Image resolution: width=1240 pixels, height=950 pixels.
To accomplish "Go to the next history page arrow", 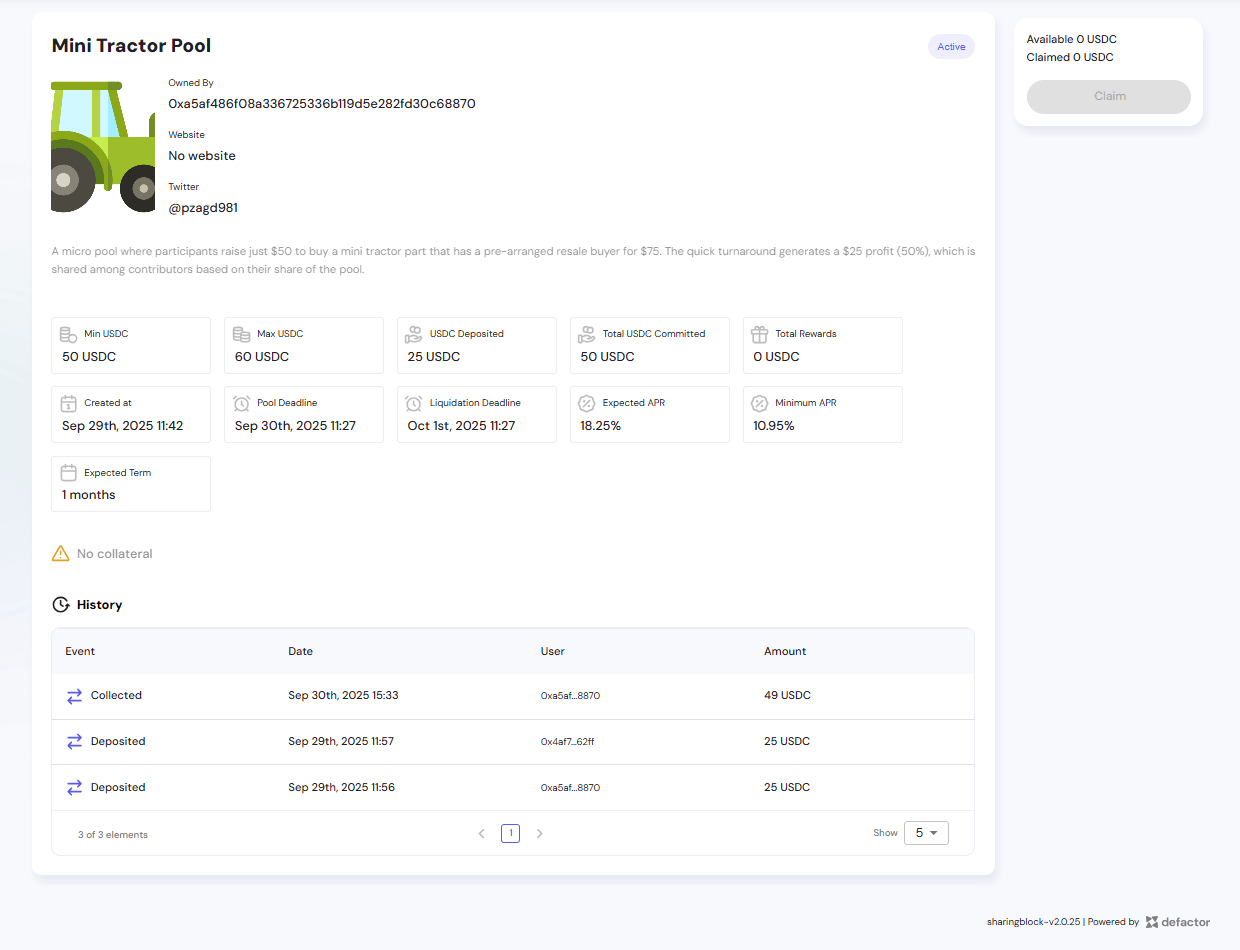I will [x=540, y=833].
